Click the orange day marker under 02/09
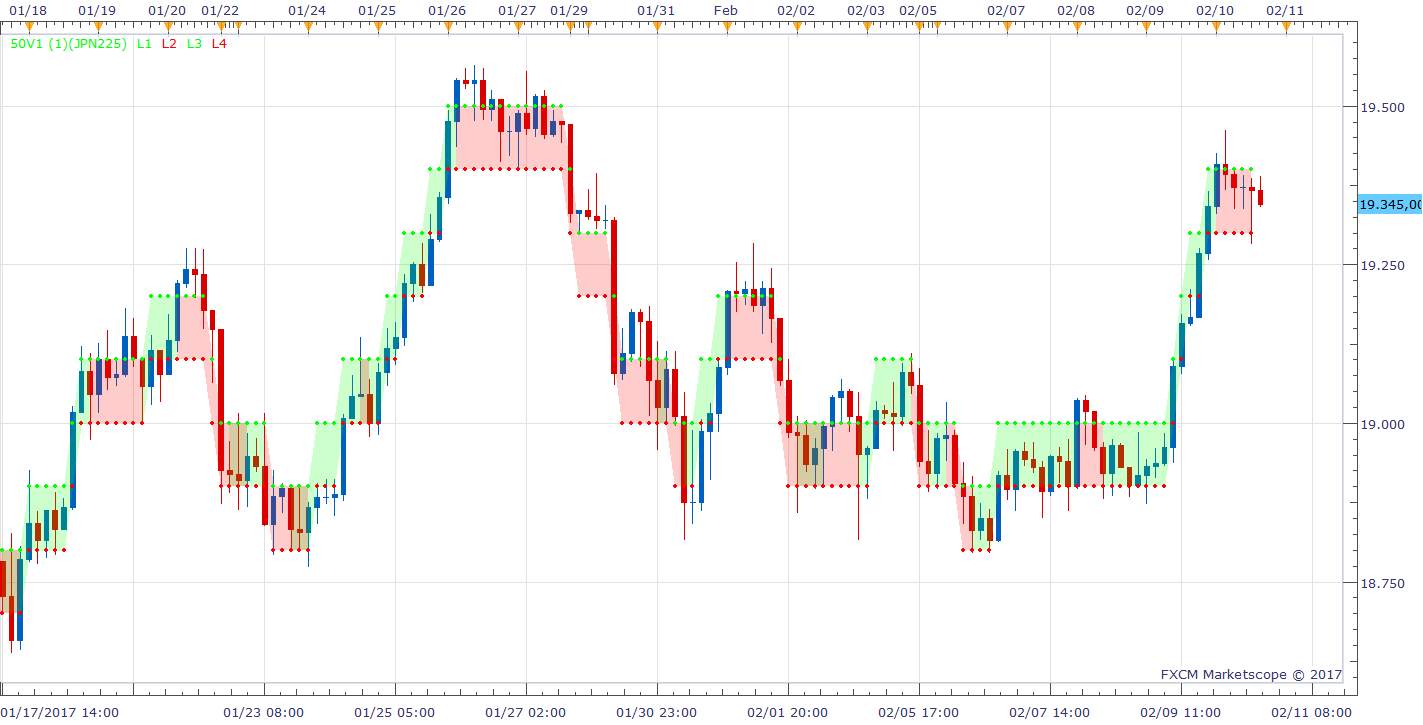The width and height of the screenshot is (1423, 725). tap(1146, 28)
